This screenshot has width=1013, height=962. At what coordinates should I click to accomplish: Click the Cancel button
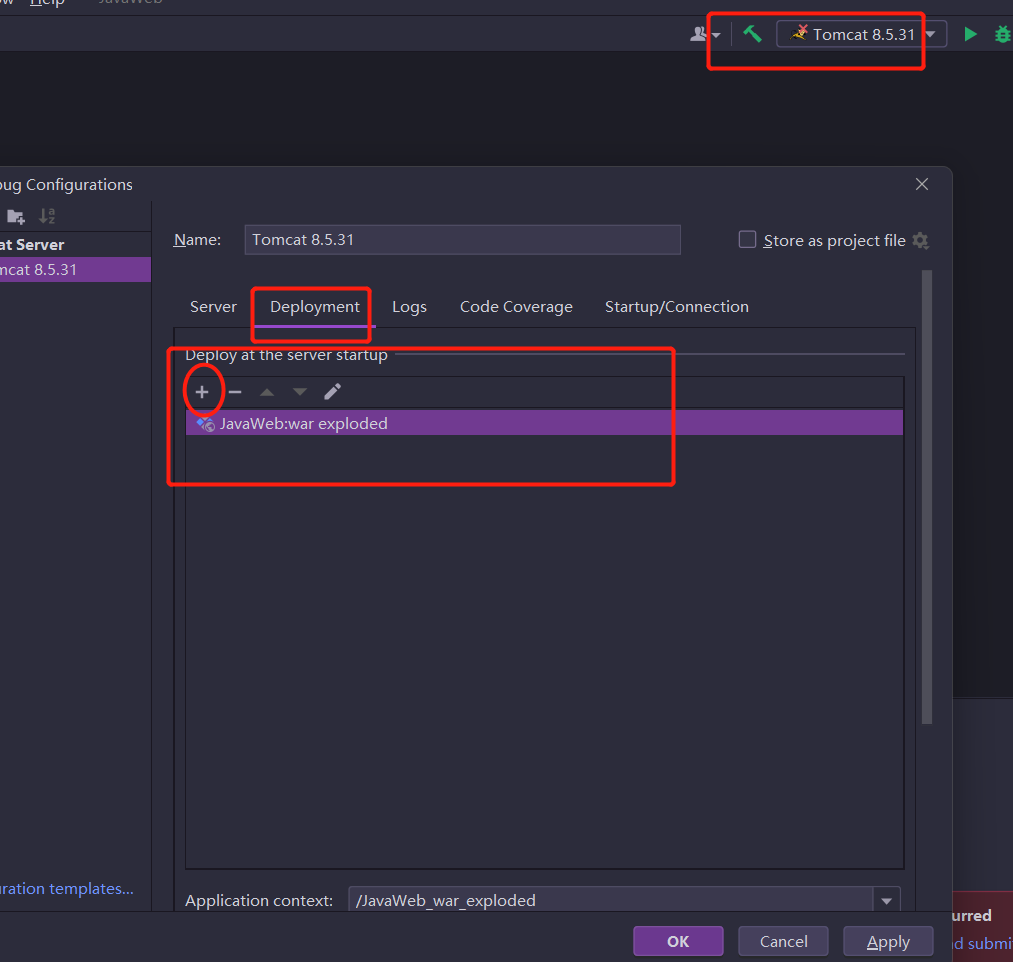783,941
